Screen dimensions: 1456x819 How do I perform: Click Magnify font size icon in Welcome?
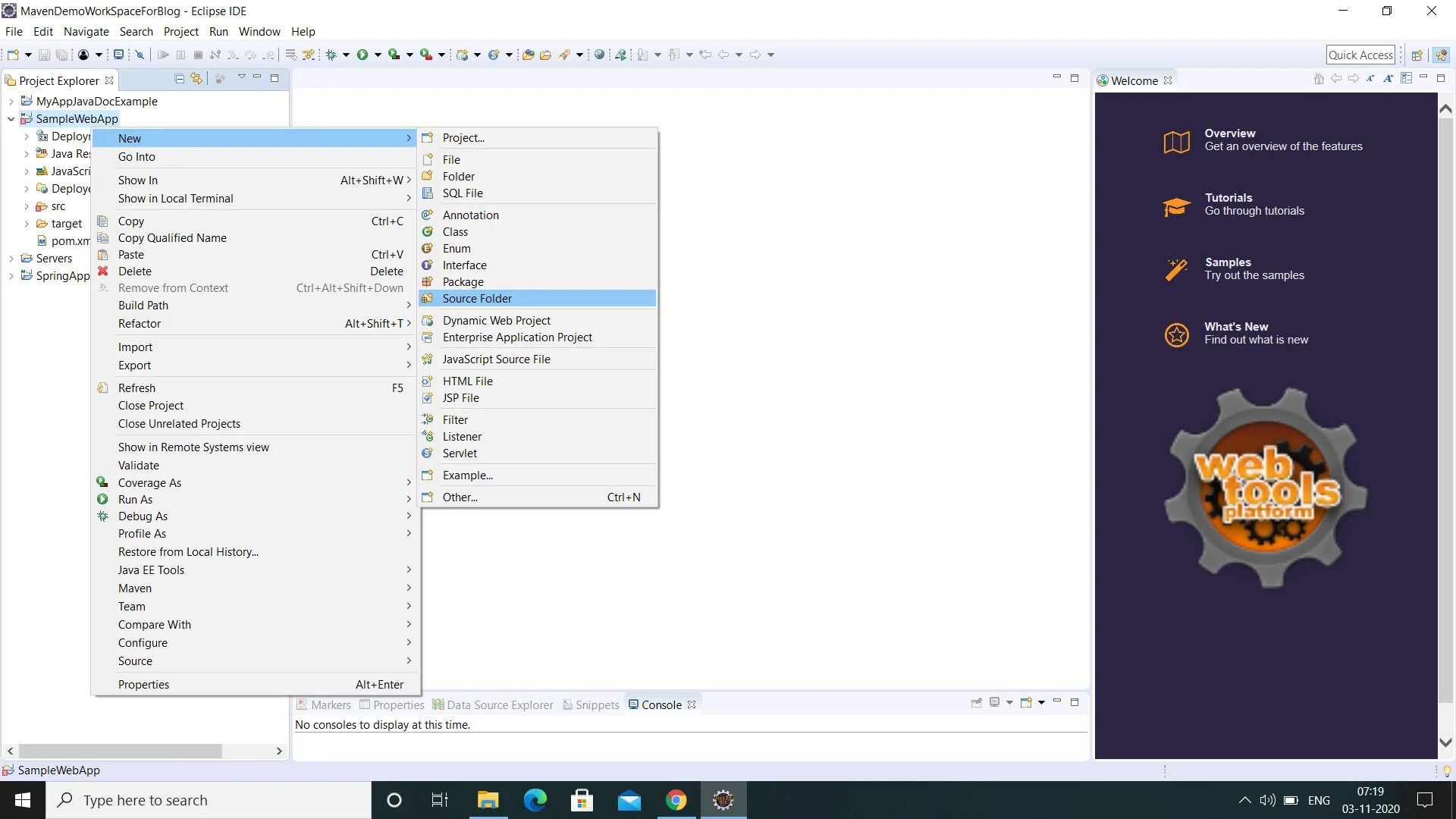point(1388,79)
